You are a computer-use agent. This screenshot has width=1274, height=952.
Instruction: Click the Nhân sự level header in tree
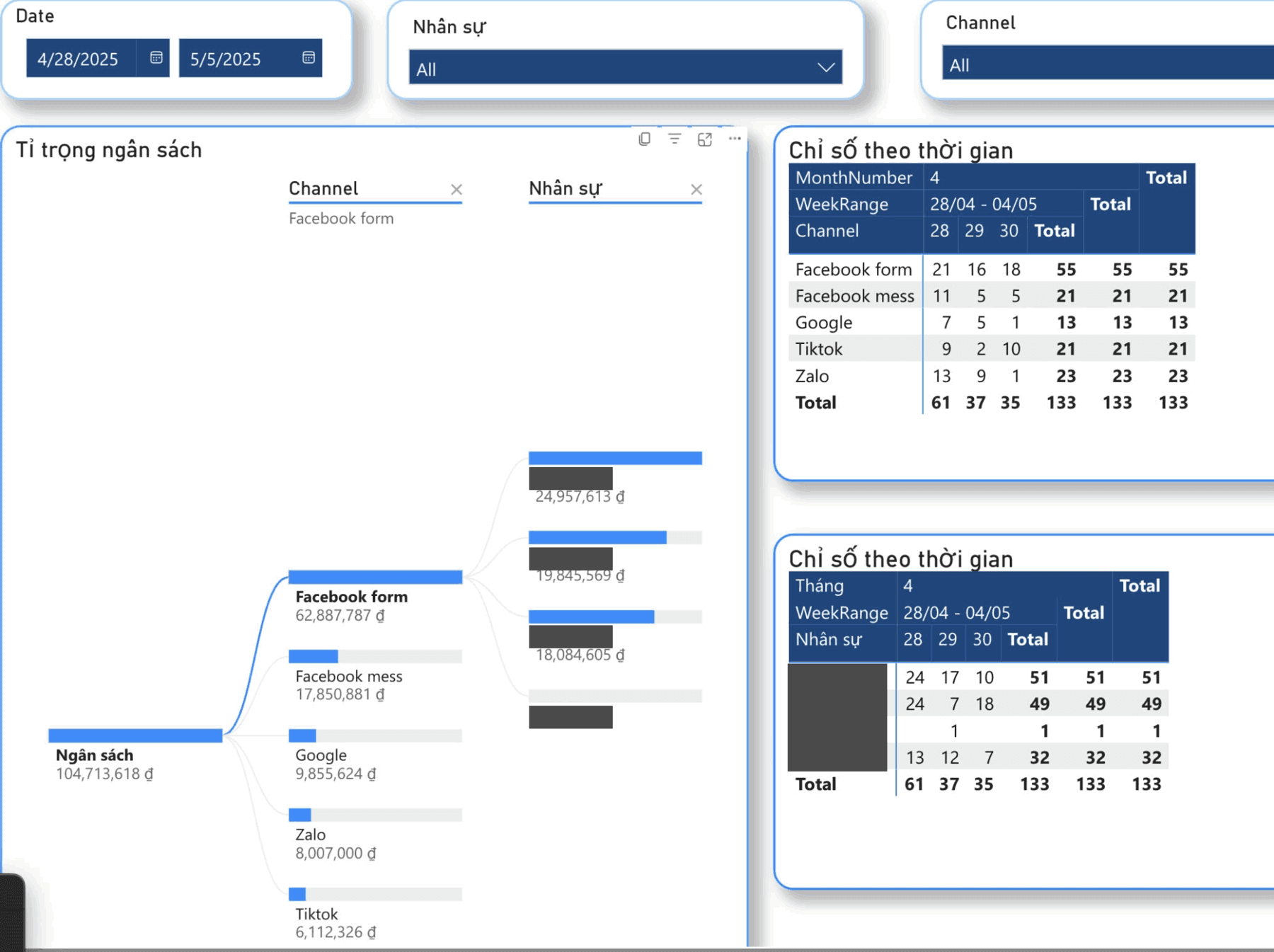(x=566, y=188)
